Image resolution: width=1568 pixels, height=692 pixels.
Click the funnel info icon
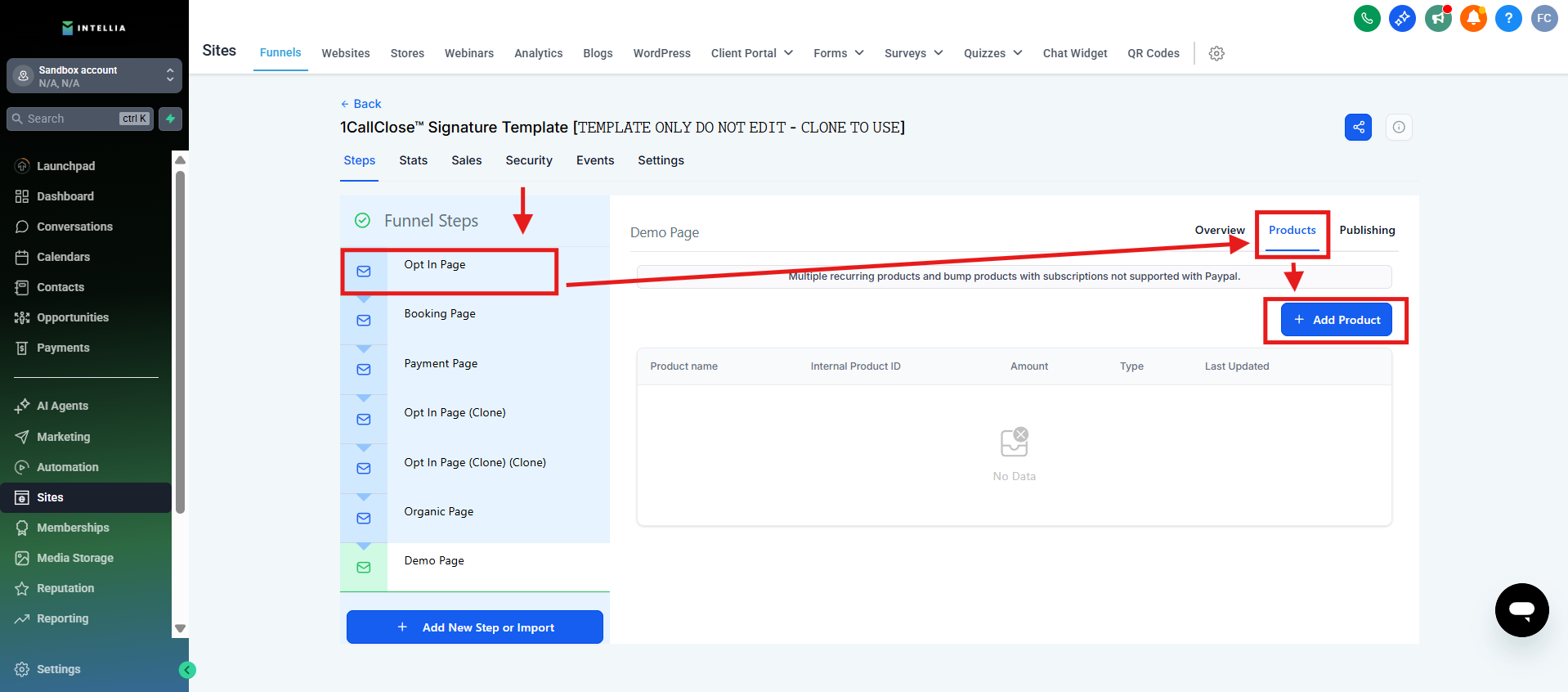click(x=1399, y=127)
